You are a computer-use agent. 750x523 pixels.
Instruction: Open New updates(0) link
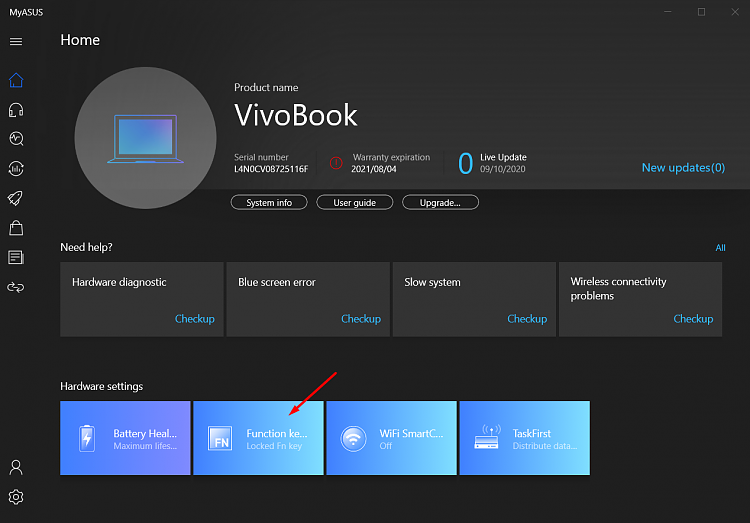(683, 167)
